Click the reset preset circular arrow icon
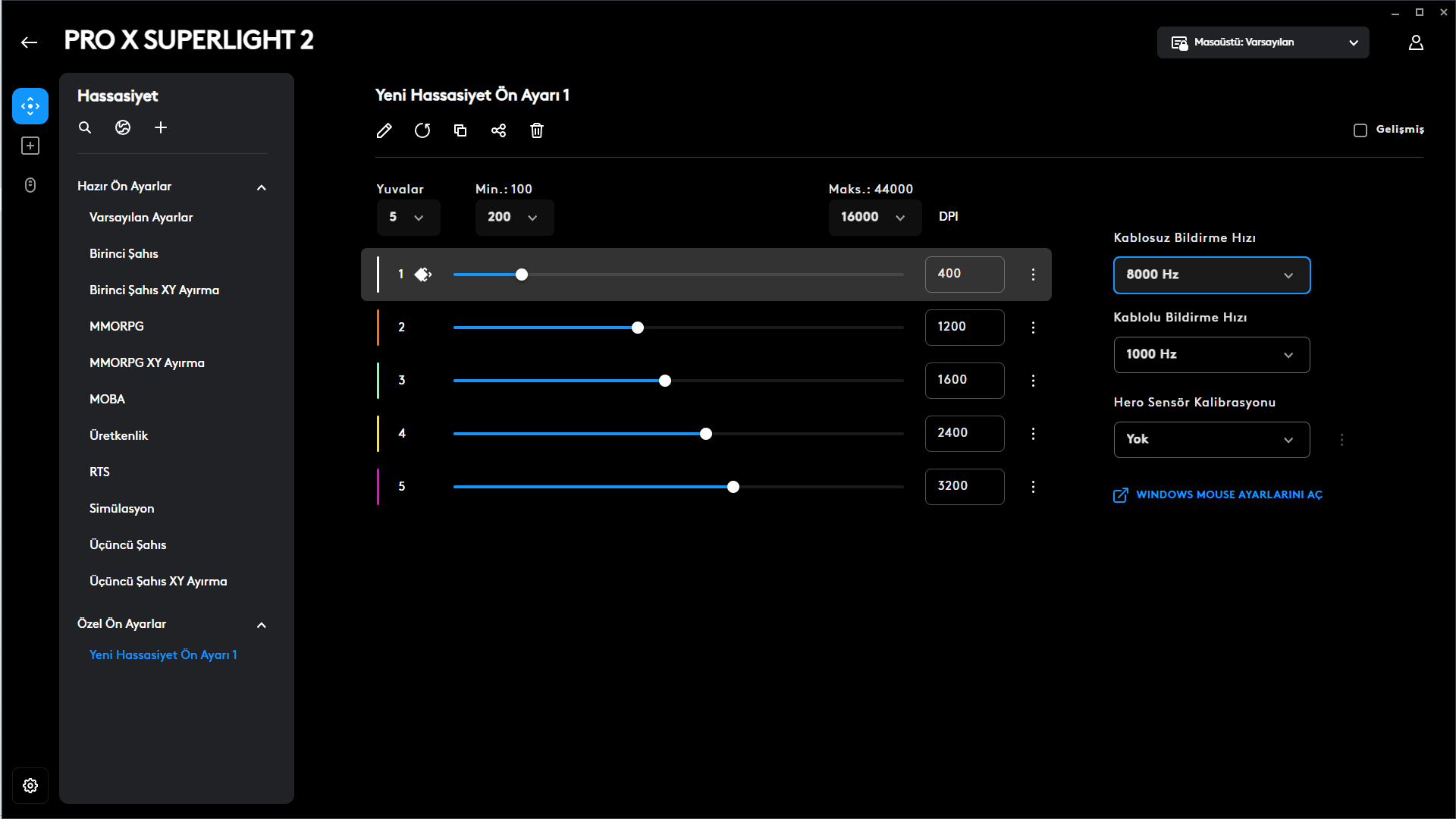This screenshot has width=1456, height=819. click(x=422, y=130)
